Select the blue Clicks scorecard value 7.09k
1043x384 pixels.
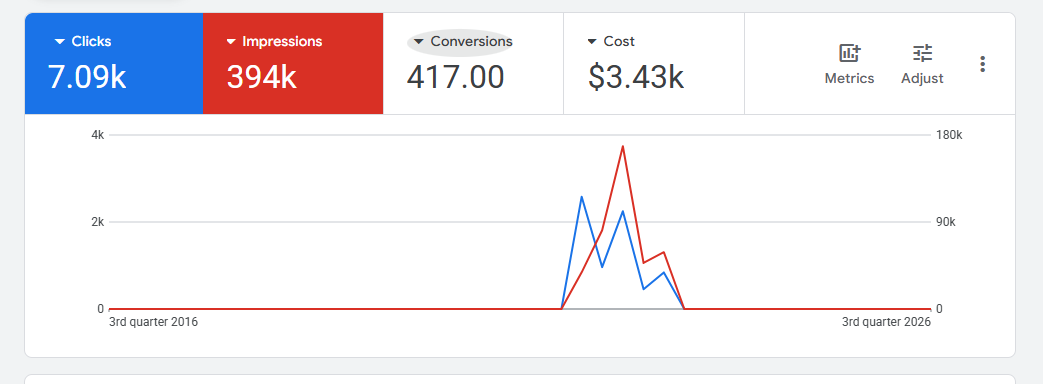pos(87,77)
